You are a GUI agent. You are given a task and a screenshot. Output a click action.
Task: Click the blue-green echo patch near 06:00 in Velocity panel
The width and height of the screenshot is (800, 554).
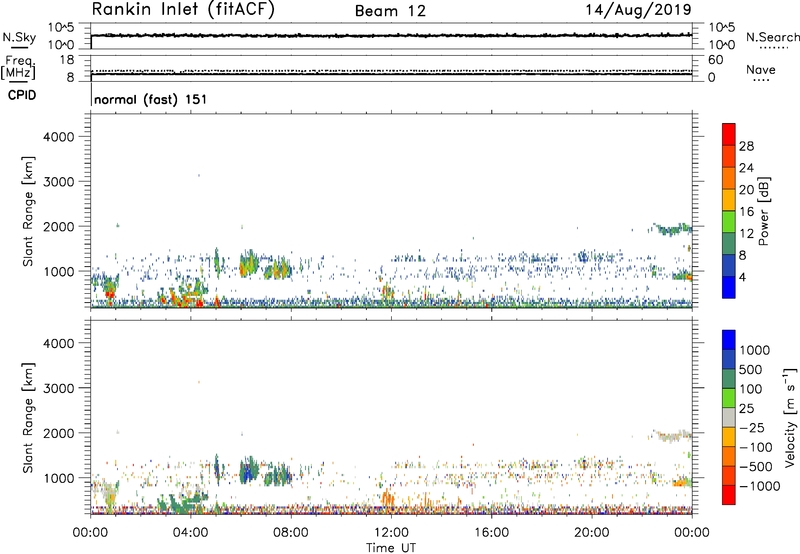coord(249,469)
